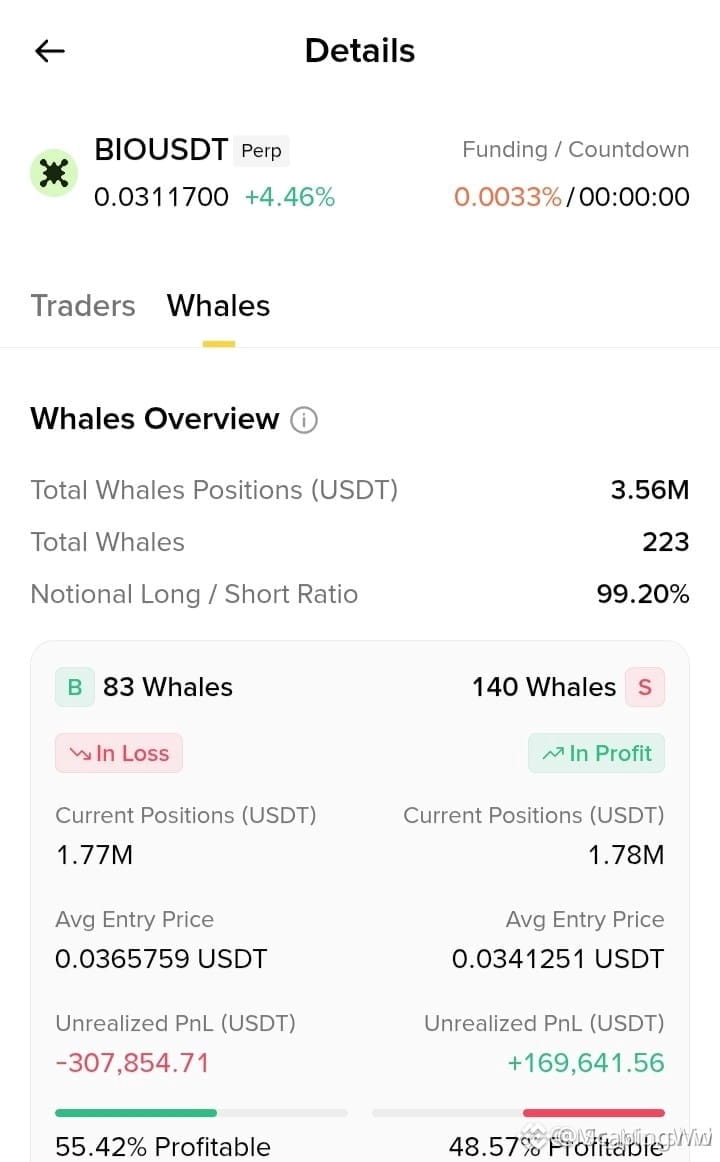Open the Whales Overview info icon

(304, 419)
